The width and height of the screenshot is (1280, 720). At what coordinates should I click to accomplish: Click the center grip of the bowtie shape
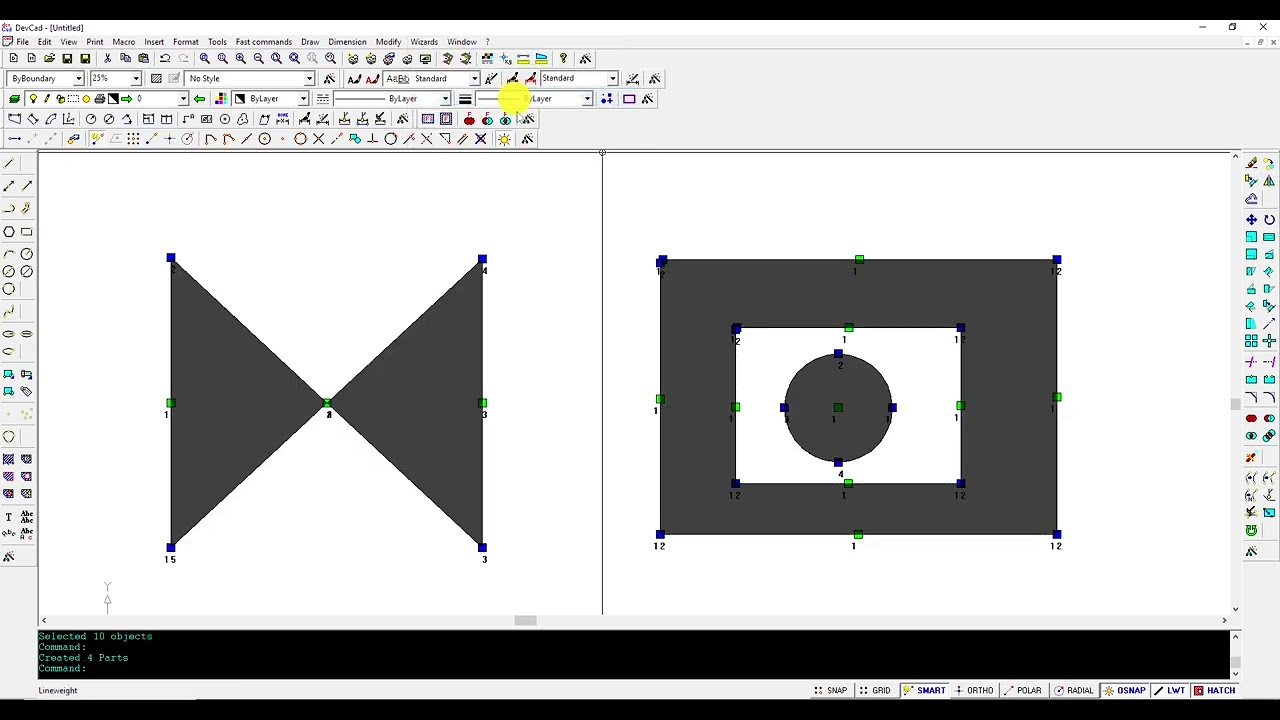(327, 404)
